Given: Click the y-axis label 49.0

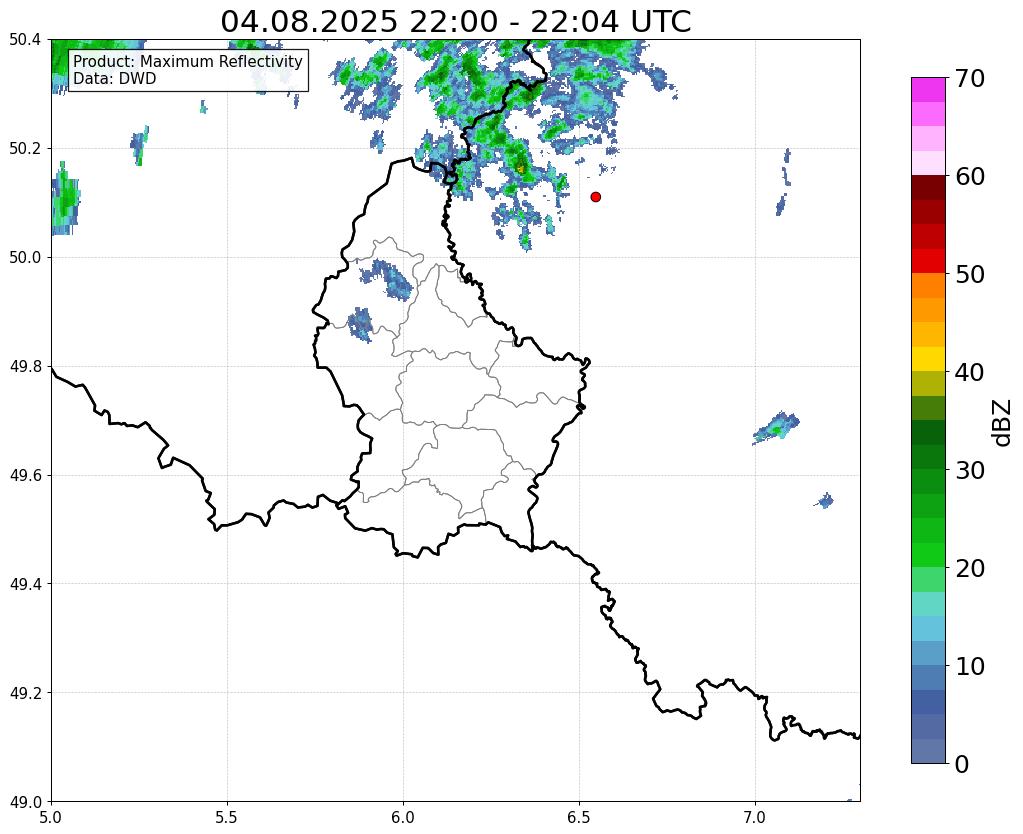Looking at the screenshot, I should click(x=25, y=802).
